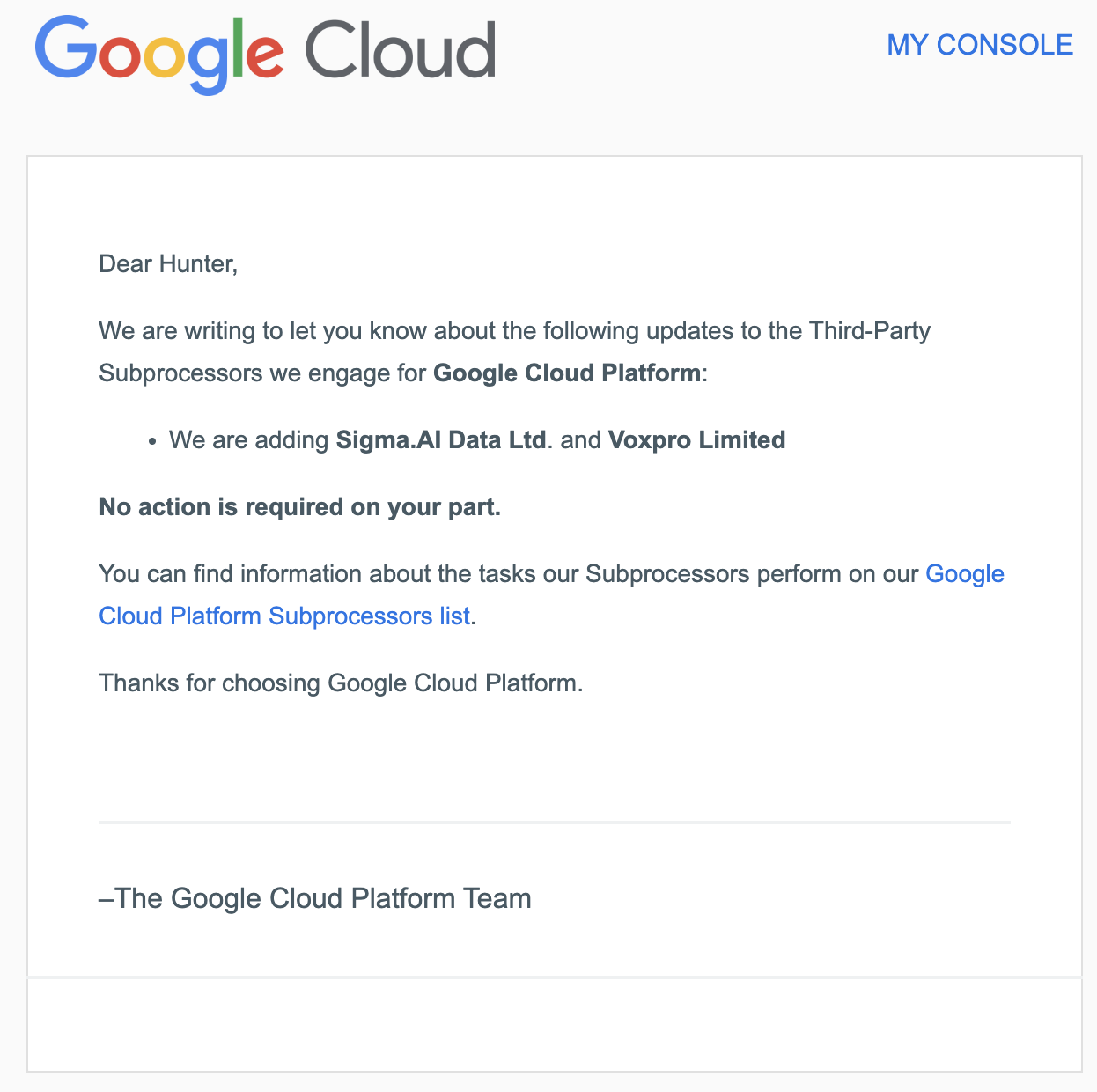Click the colorful 'Google' wordmark in header
Image resolution: width=1097 pixels, height=1092 pixels.
(159, 55)
